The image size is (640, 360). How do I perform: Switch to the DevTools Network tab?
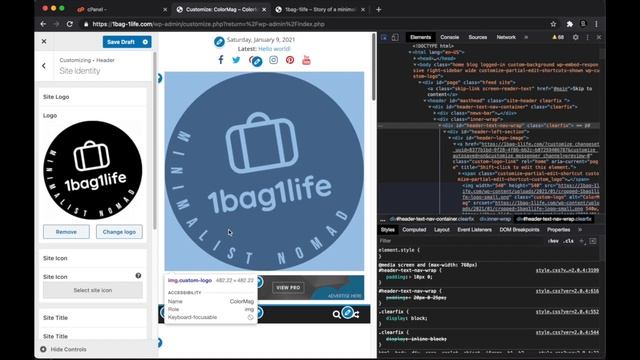(x=506, y=37)
